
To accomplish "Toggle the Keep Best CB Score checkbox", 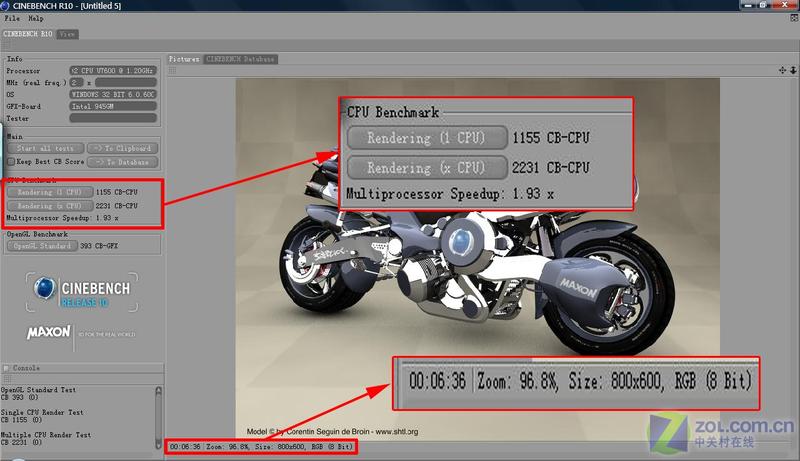I will 11,162.
